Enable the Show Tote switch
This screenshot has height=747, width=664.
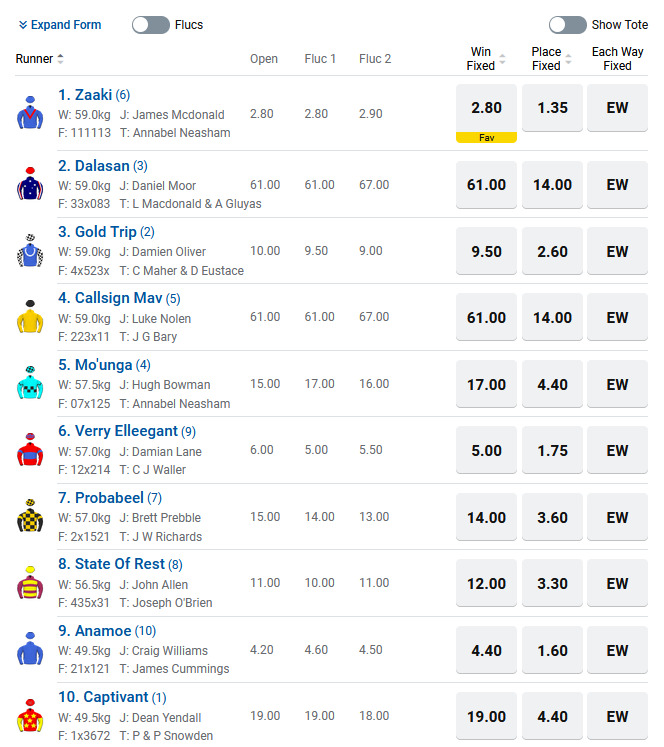(567, 25)
